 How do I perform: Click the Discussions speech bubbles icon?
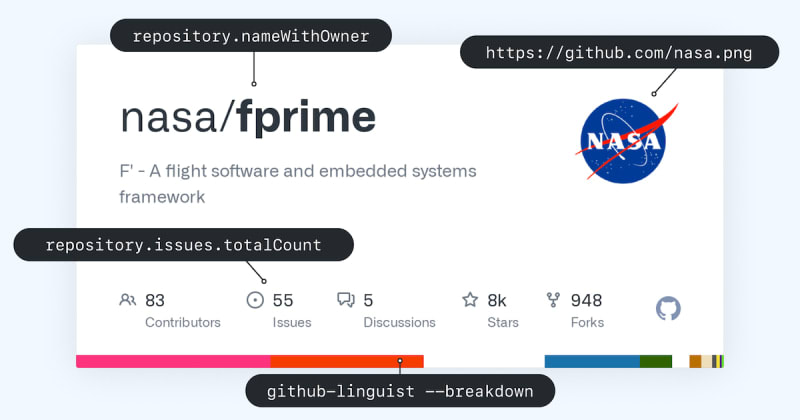coord(346,300)
